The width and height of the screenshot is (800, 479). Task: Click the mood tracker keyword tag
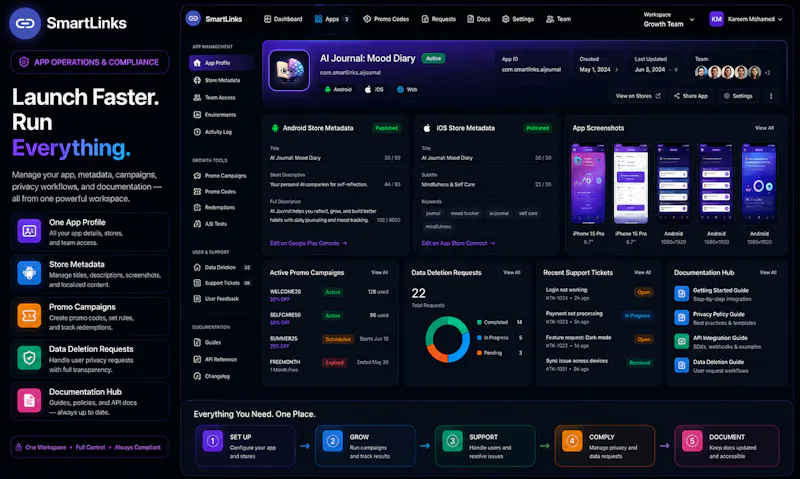point(464,213)
